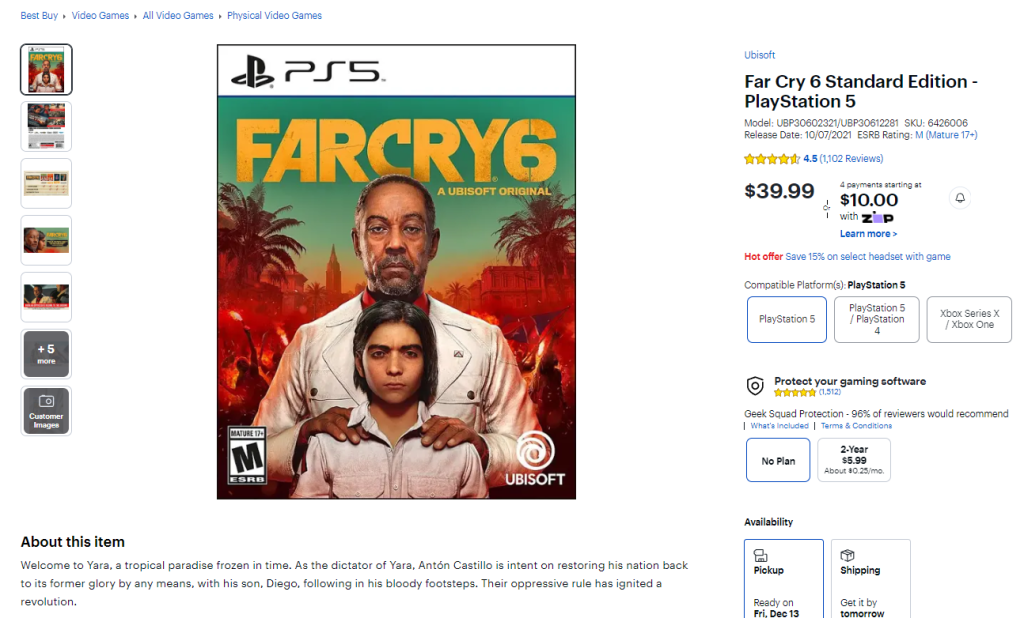Select the 2-Year $5.99 protection plan
1024x618 pixels.
click(853, 460)
